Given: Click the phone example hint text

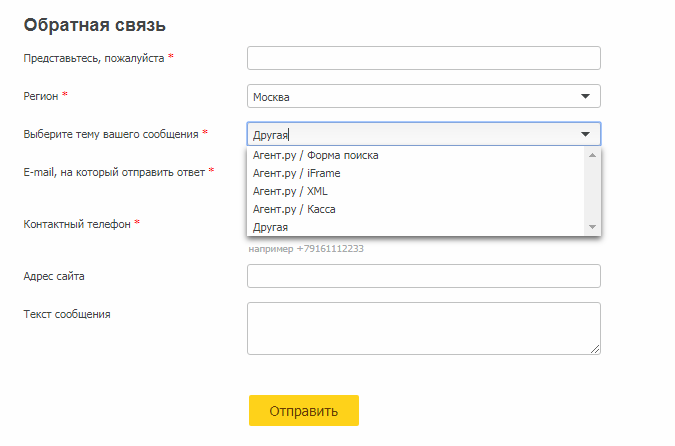Looking at the screenshot, I should (306, 249).
